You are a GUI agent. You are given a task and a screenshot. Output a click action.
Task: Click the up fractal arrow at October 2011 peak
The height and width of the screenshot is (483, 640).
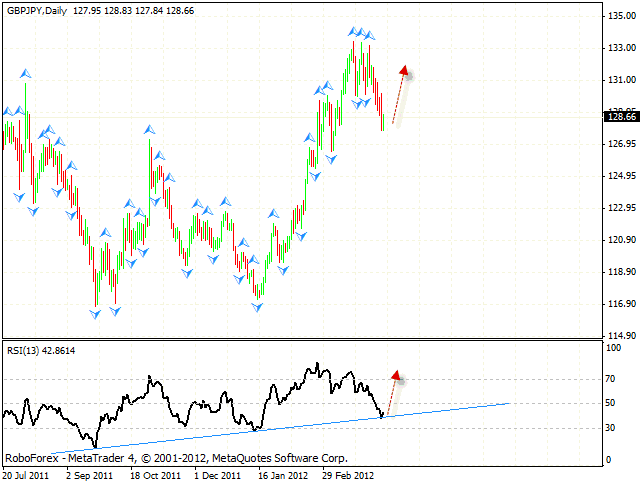[x=149, y=130]
